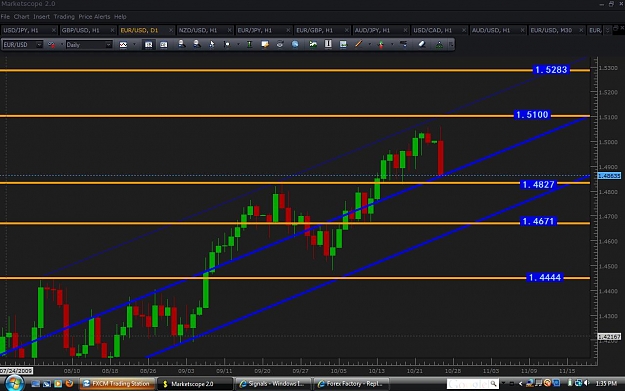Click the printer icon in toolbar
This screenshot has width=625, height=391.
point(280,45)
